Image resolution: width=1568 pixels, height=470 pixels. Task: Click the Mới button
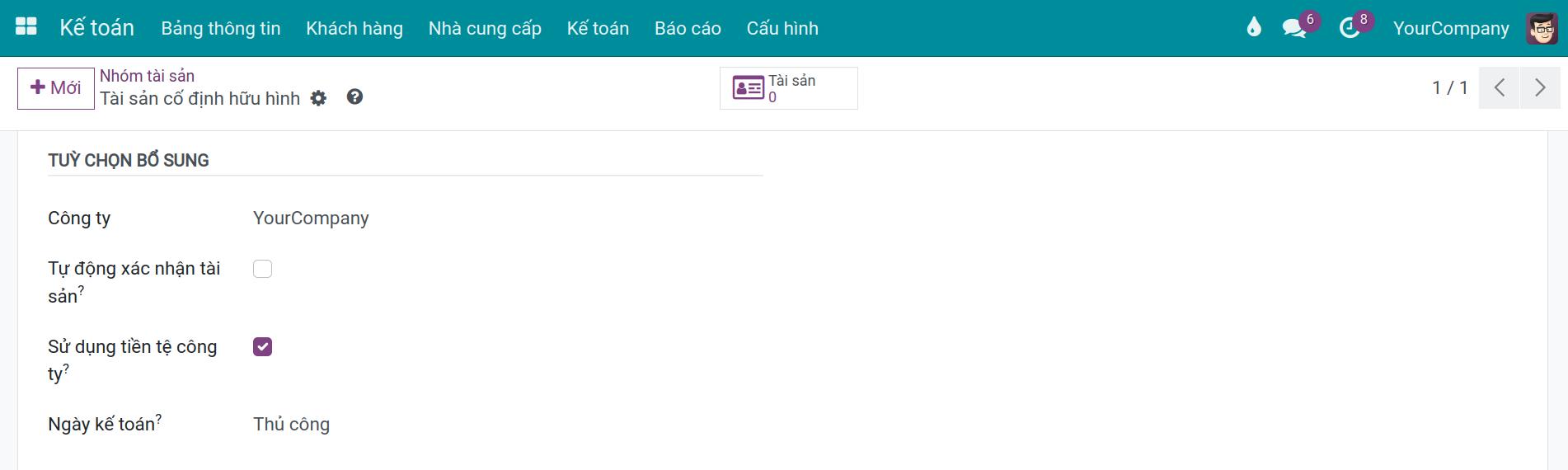click(x=56, y=88)
